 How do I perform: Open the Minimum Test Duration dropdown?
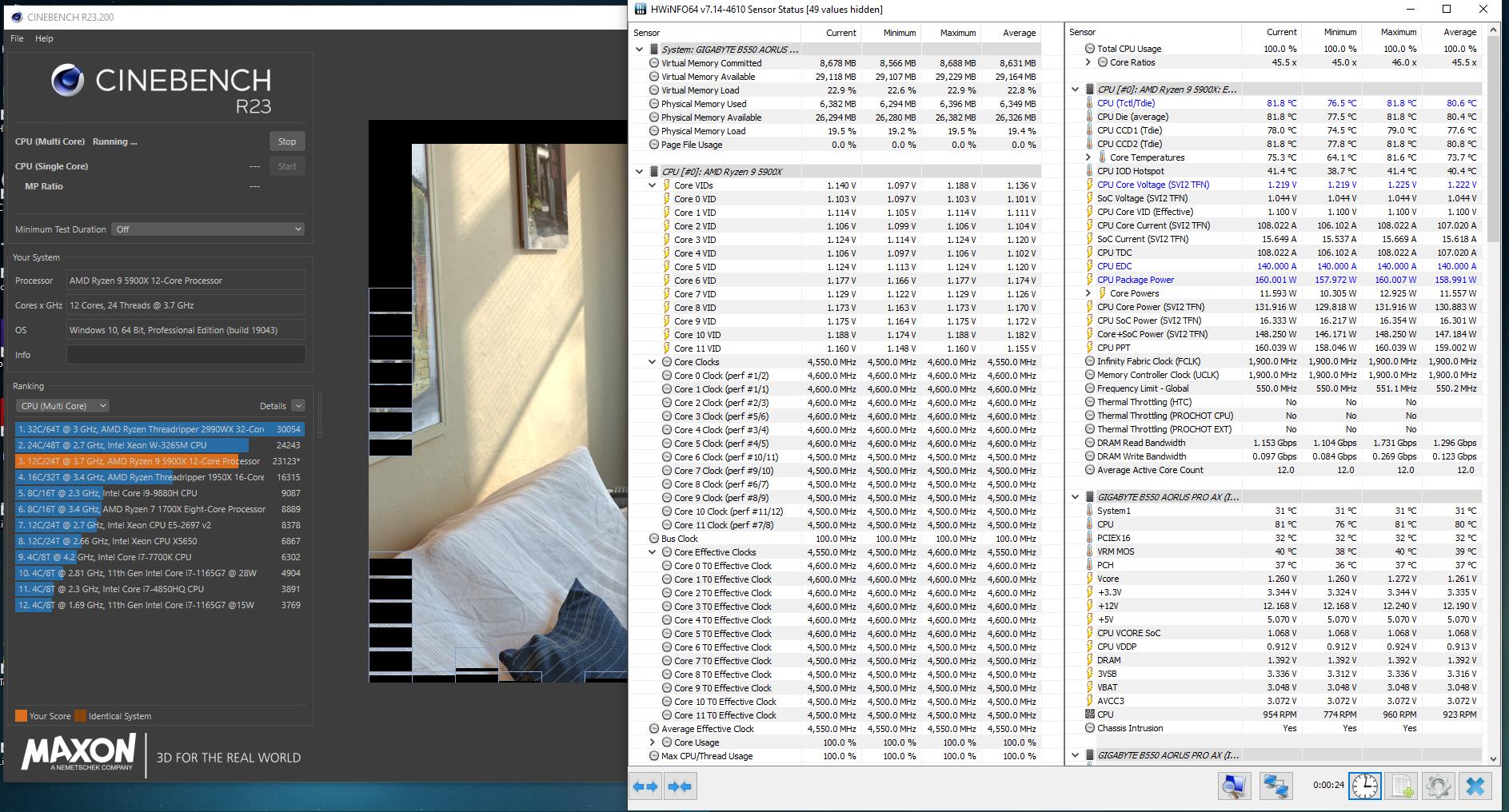tap(208, 229)
